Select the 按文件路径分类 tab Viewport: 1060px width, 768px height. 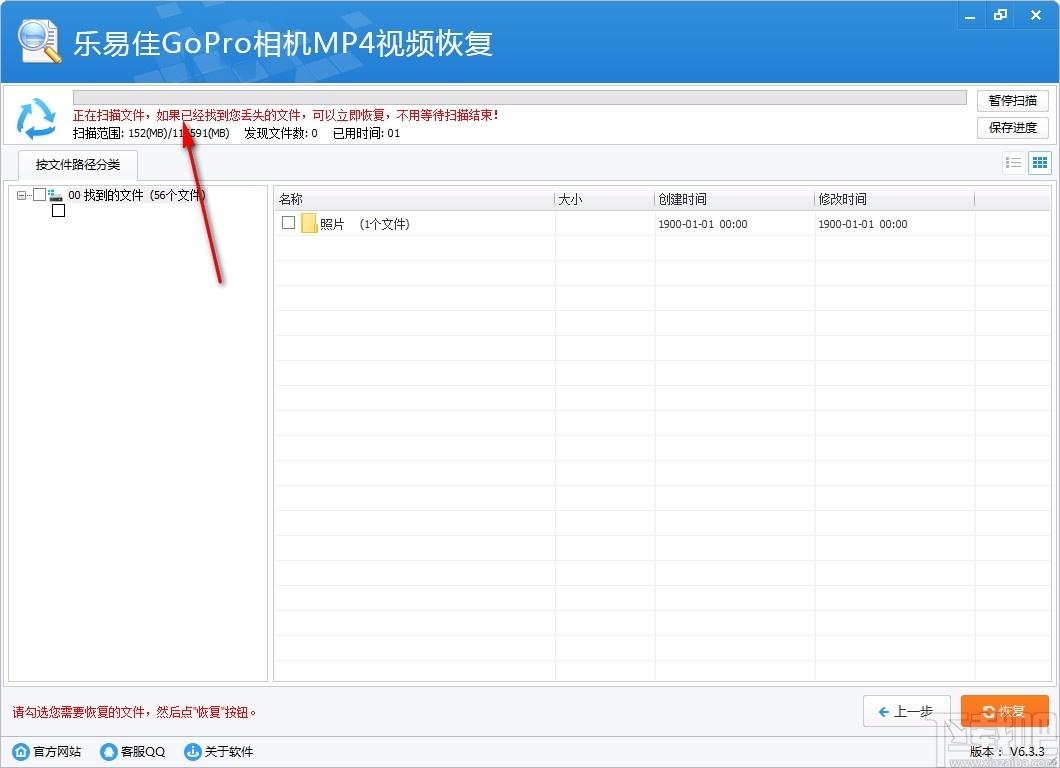point(78,164)
